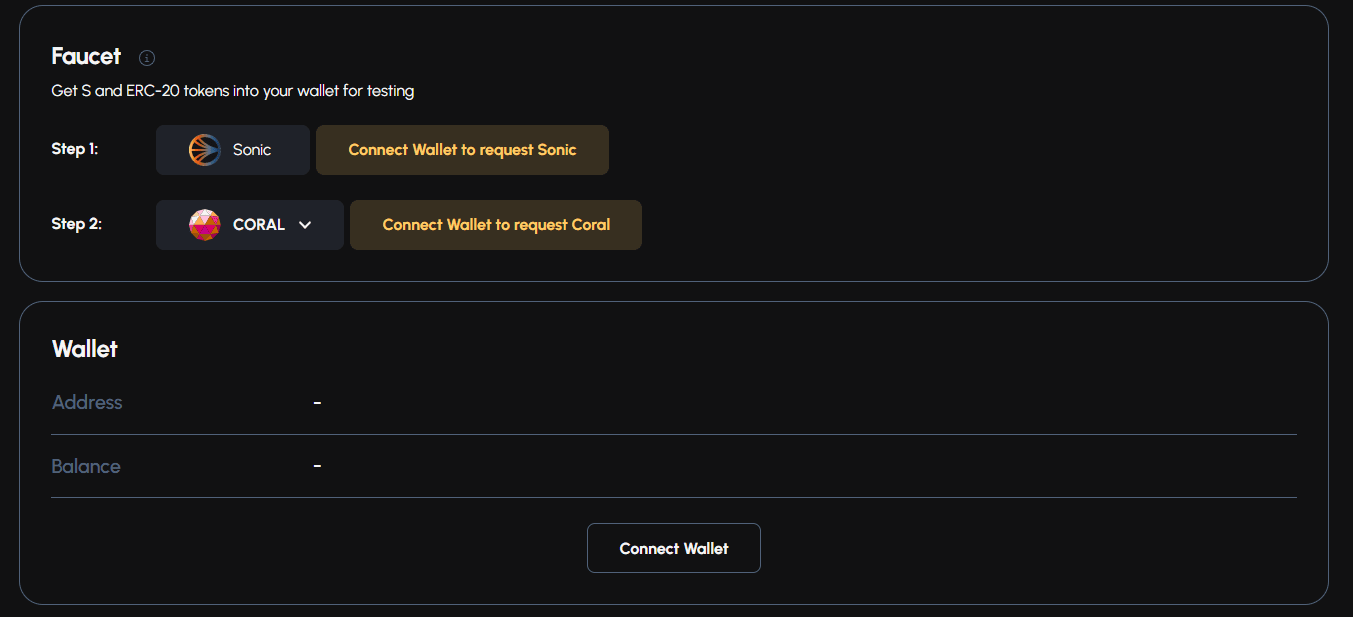Select the Sonic token name text
Screen dimensions: 1353x617
click(252, 150)
